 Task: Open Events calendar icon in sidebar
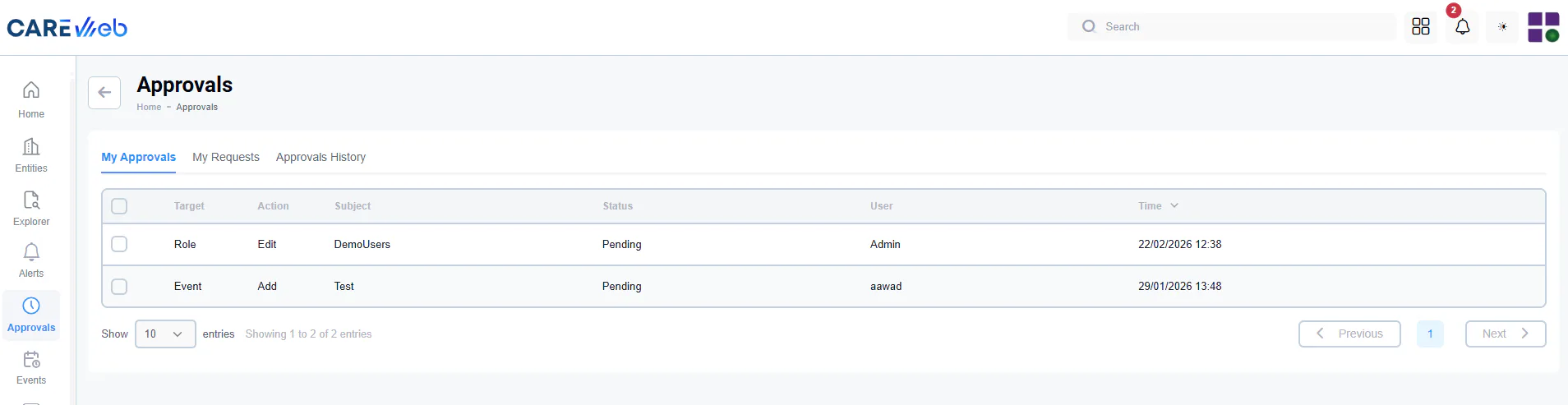[x=31, y=359]
